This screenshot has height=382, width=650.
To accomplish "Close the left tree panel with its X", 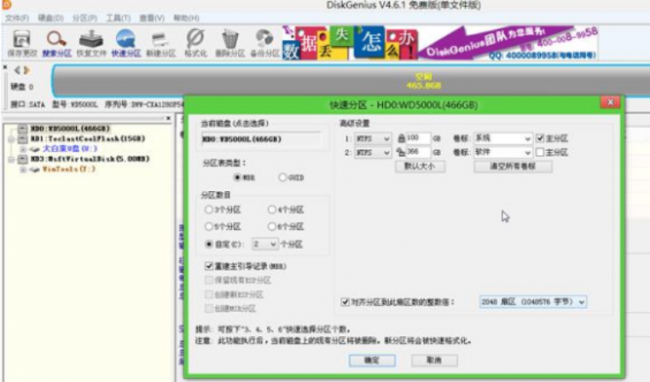I will (x=168, y=118).
